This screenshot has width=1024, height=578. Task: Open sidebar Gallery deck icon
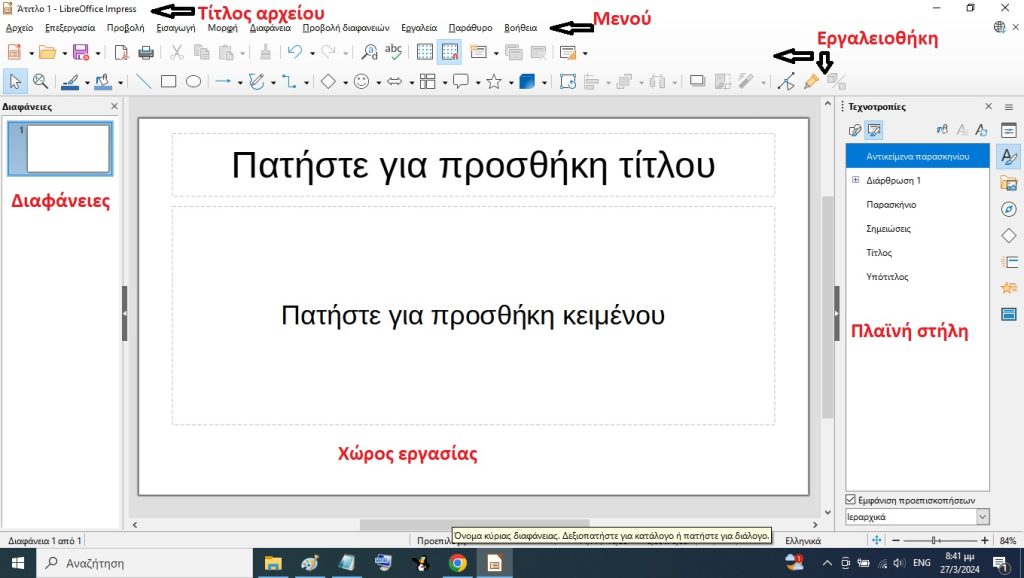coord(1009,183)
